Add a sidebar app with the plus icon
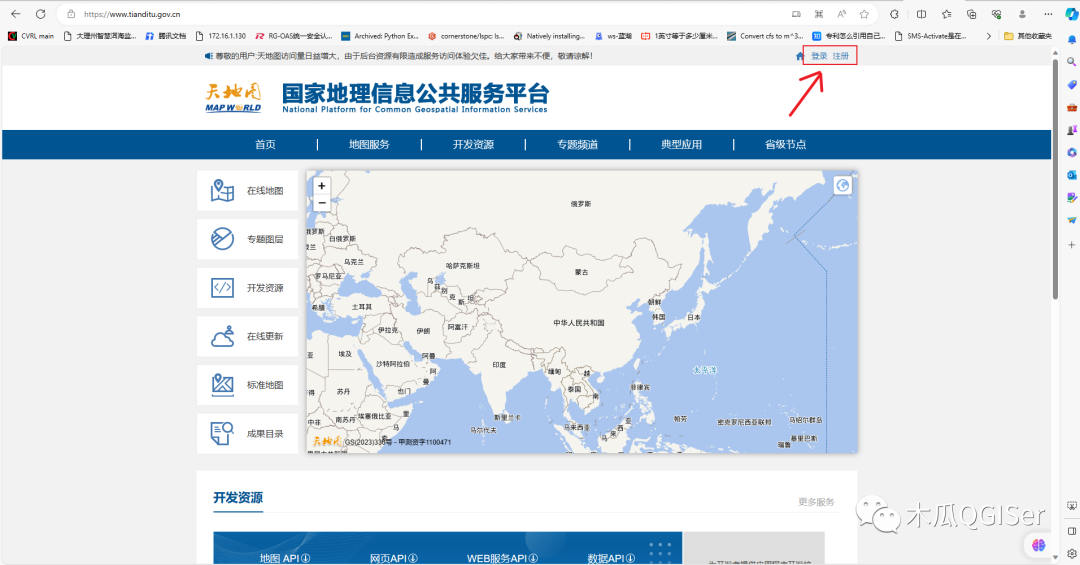1080x565 pixels. pyautogui.click(x=1072, y=245)
